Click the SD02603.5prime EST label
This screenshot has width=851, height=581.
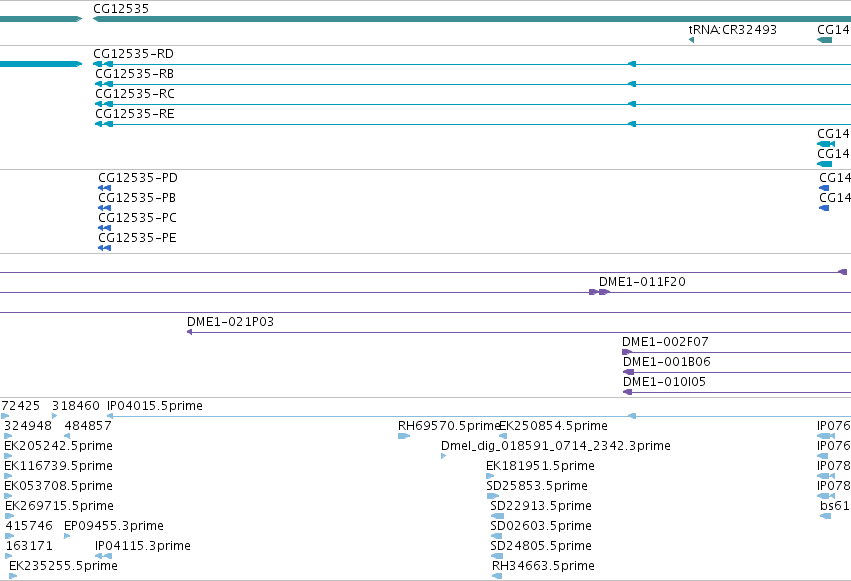tap(541, 527)
